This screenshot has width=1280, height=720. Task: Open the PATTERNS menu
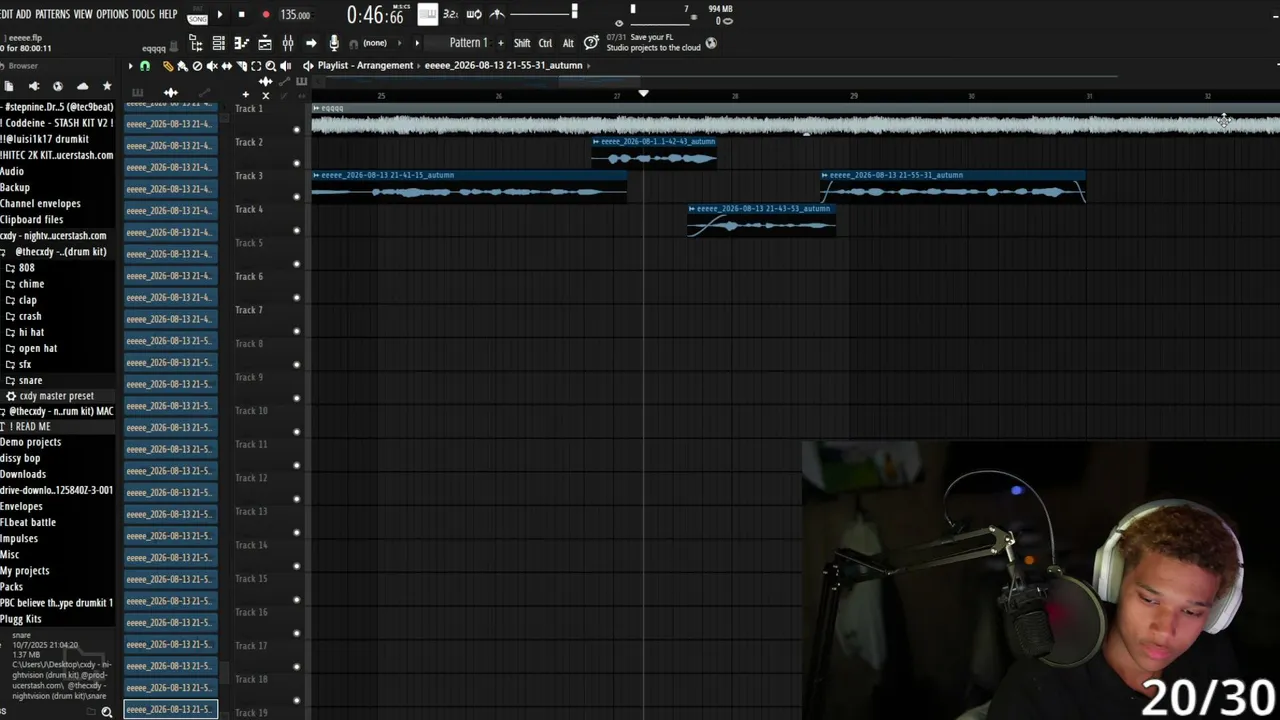point(52,14)
